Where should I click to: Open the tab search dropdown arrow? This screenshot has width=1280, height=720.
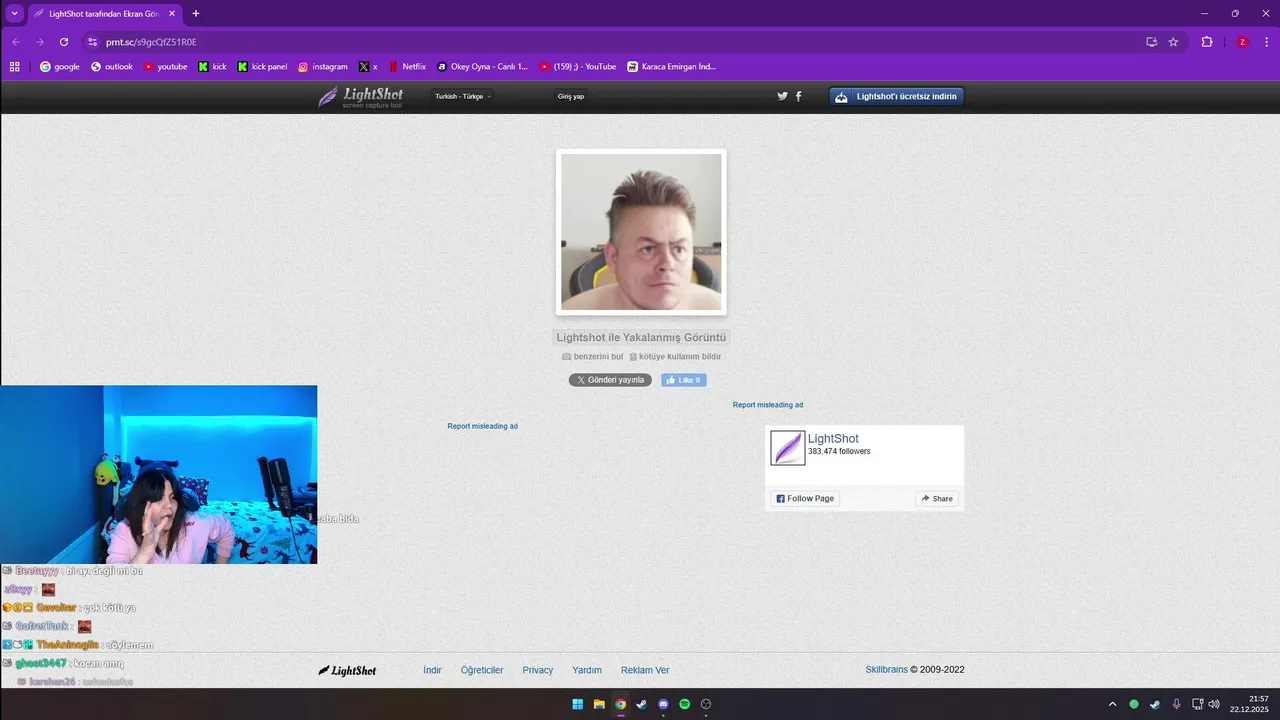click(x=14, y=13)
